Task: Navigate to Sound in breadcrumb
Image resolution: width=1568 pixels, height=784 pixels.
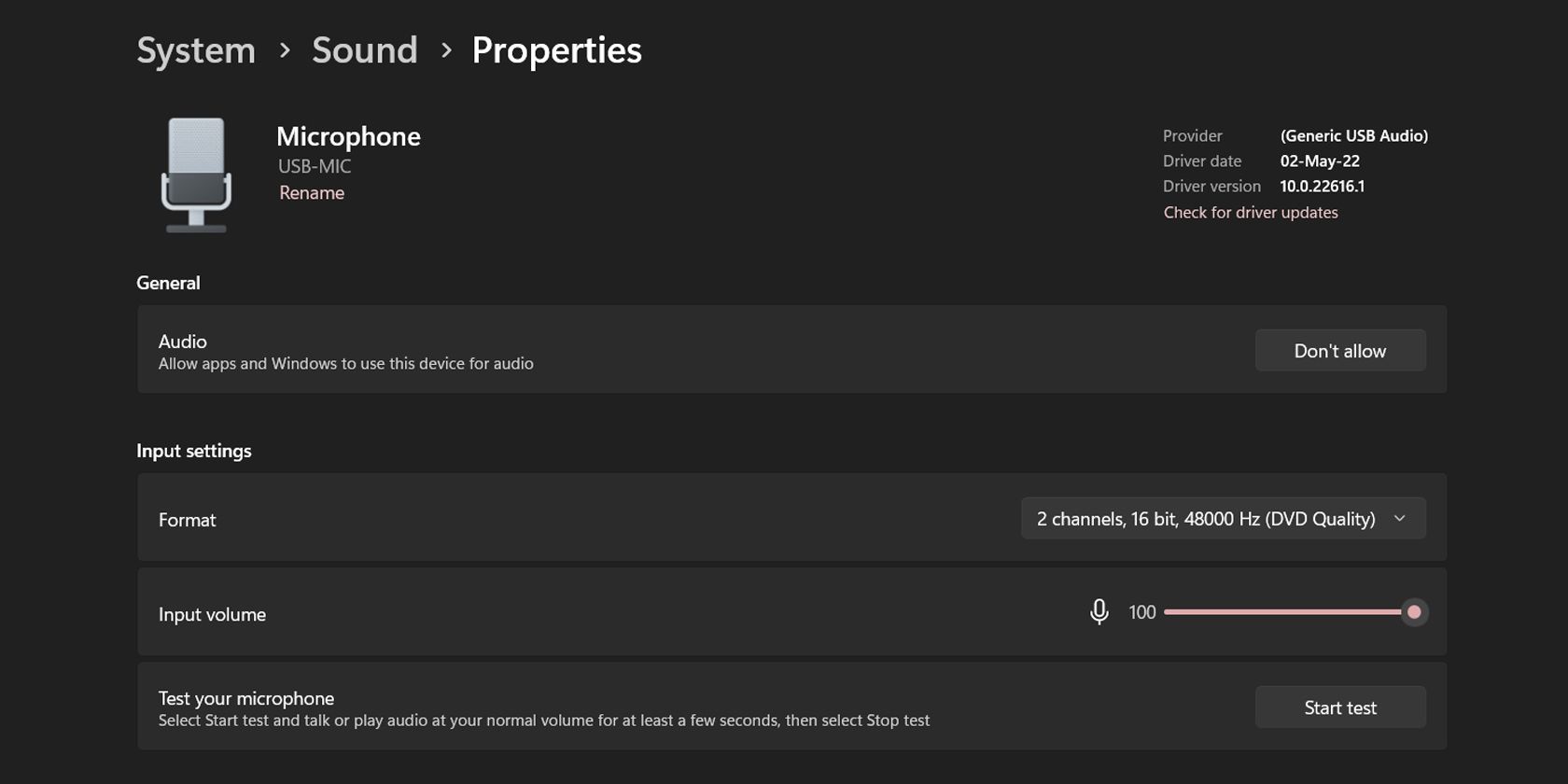Action: [365, 50]
